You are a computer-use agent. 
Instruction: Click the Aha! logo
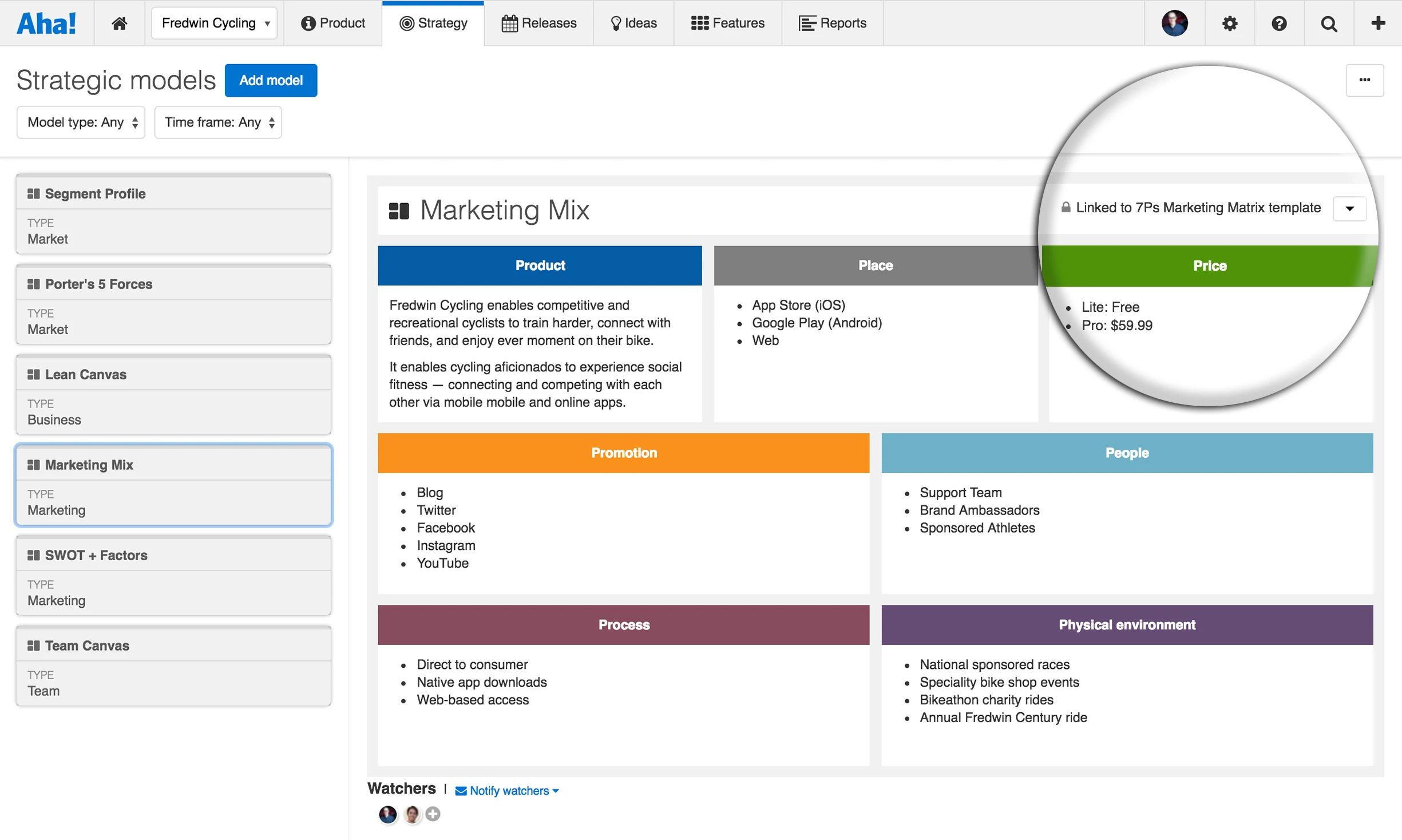tap(46, 23)
